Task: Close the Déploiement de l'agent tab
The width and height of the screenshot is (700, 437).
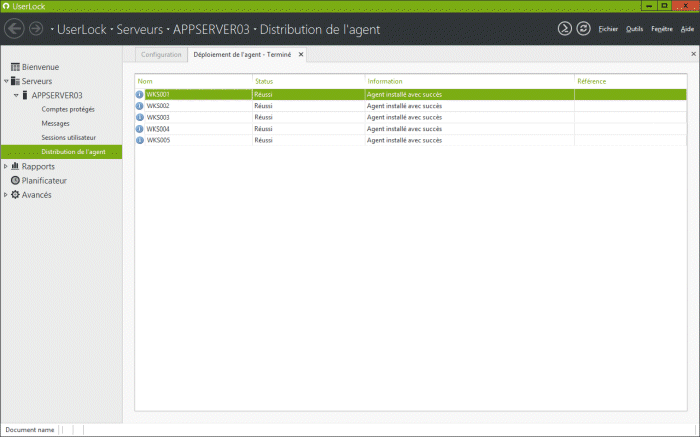Action: click(301, 54)
